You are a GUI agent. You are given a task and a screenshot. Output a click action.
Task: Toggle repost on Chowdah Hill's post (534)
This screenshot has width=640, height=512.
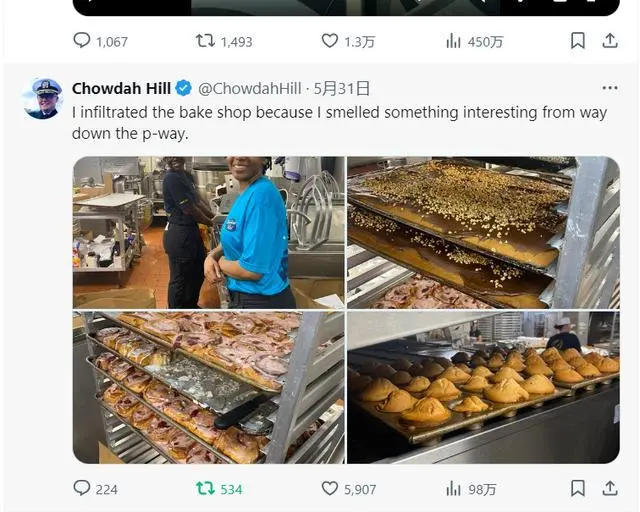[204, 489]
